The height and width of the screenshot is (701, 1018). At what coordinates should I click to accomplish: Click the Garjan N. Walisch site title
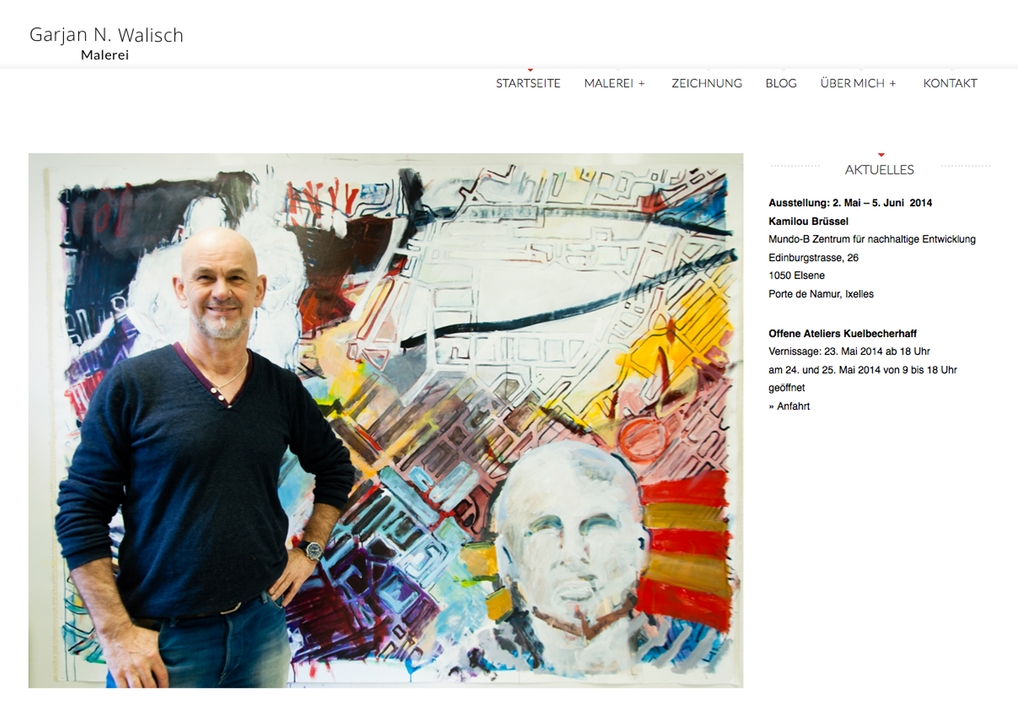coord(106,35)
